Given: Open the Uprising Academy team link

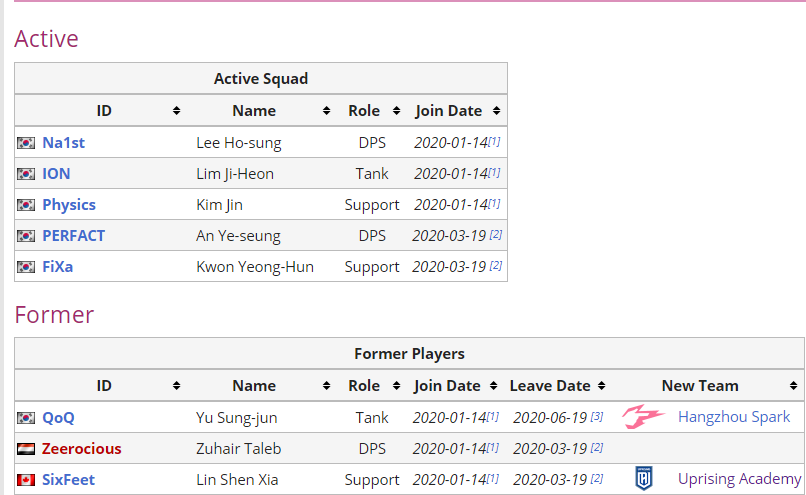Looking at the screenshot, I should tap(739, 479).
